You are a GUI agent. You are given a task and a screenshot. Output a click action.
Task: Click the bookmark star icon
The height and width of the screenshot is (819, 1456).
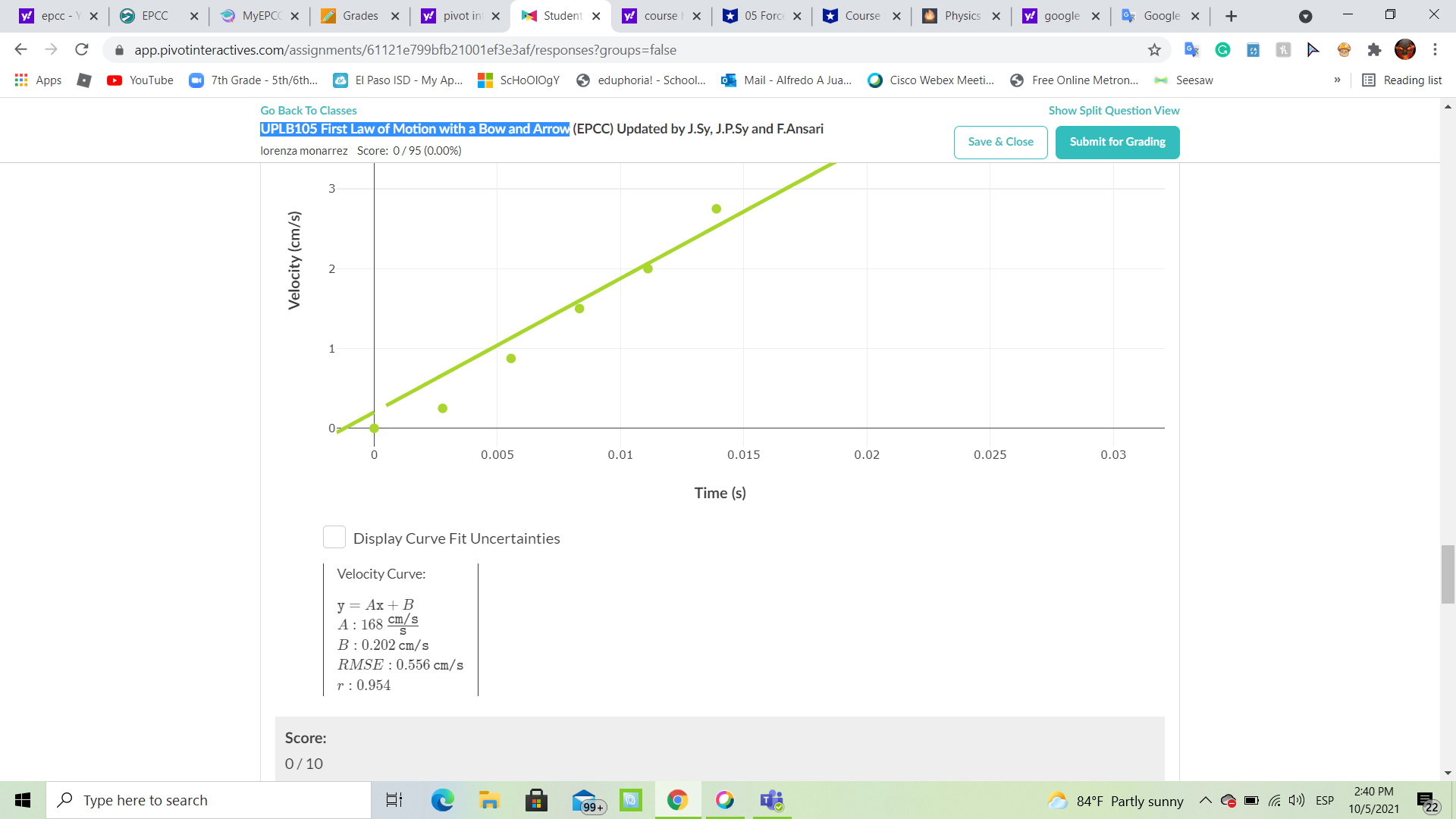pos(1154,50)
